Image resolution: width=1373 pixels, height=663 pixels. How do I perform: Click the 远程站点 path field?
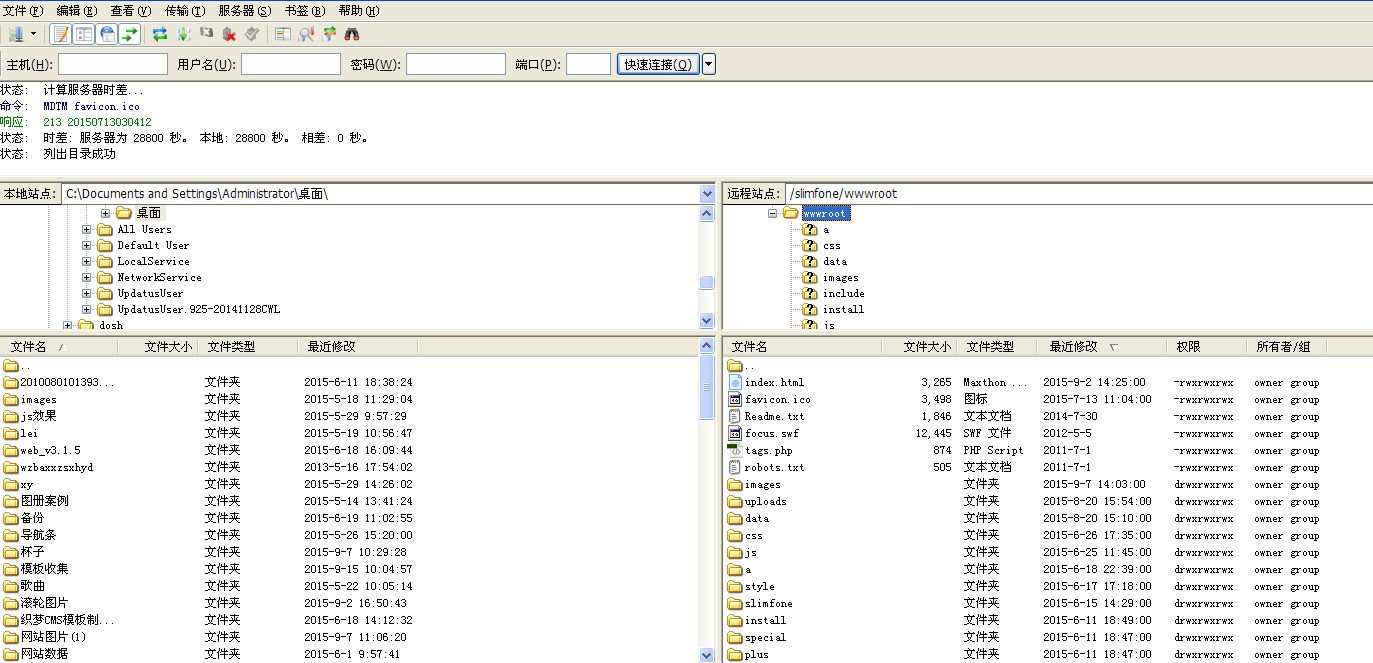[x=1078, y=193]
